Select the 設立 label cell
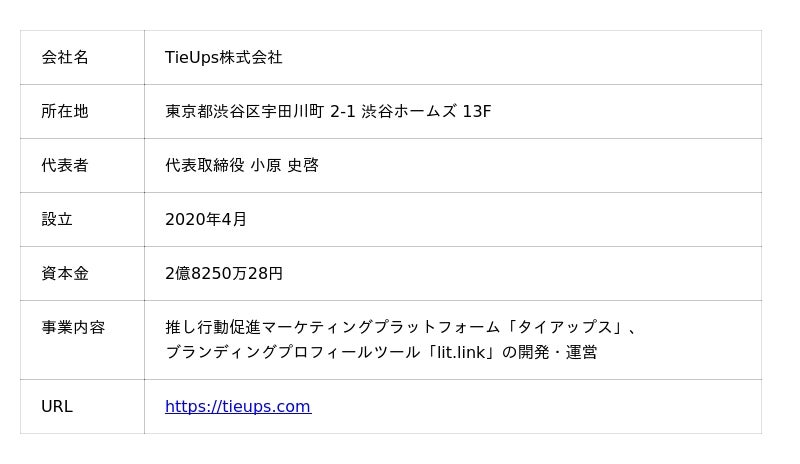Screen dimensions: 800x464 tap(57, 219)
